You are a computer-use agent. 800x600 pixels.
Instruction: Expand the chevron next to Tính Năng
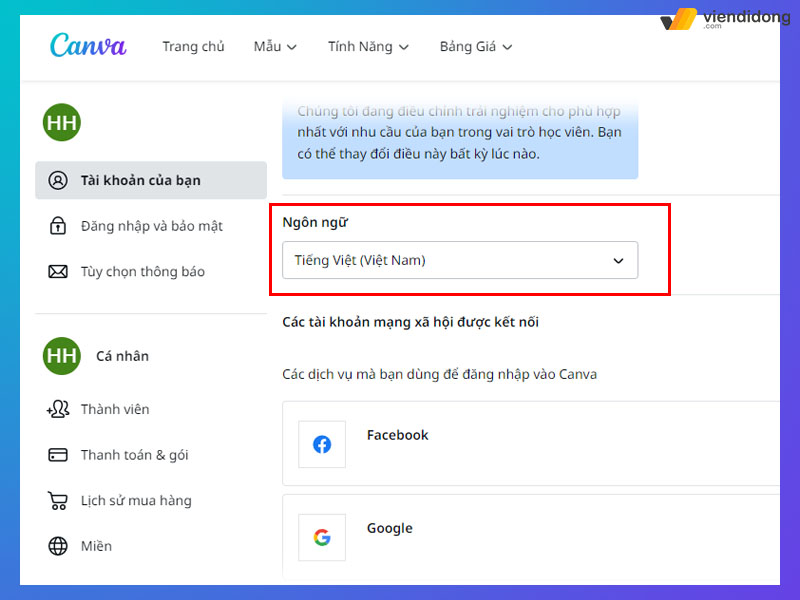click(x=404, y=47)
